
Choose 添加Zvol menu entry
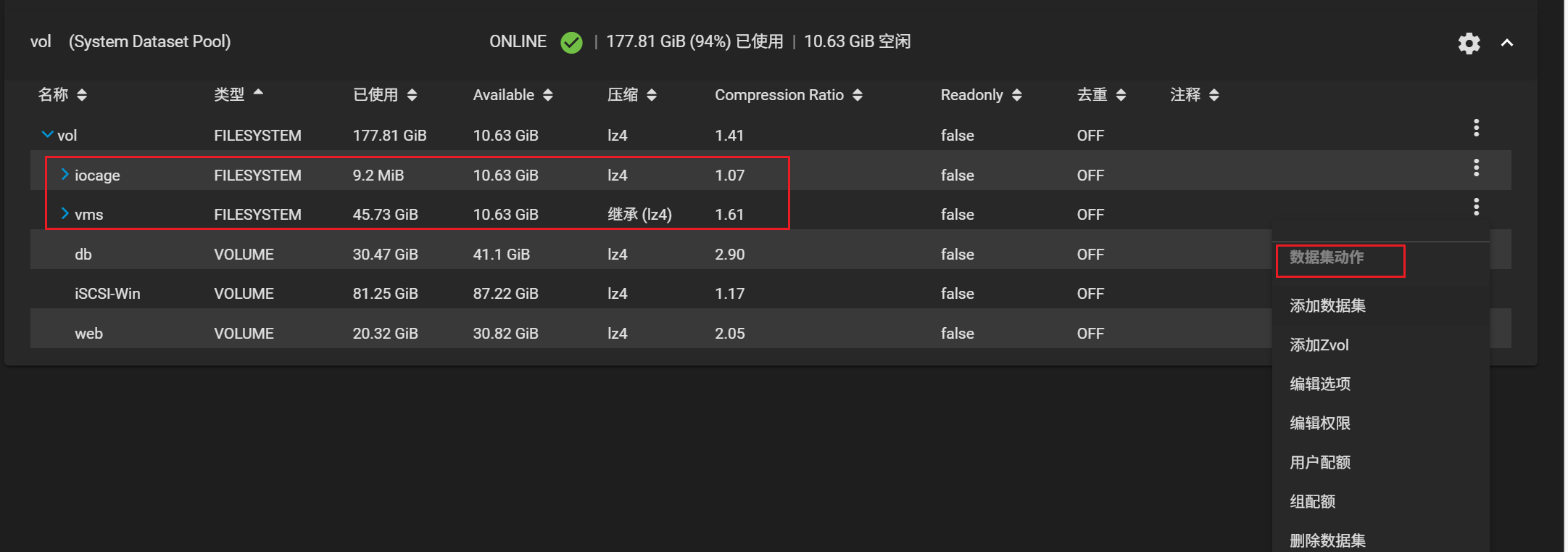point(1319,345)
